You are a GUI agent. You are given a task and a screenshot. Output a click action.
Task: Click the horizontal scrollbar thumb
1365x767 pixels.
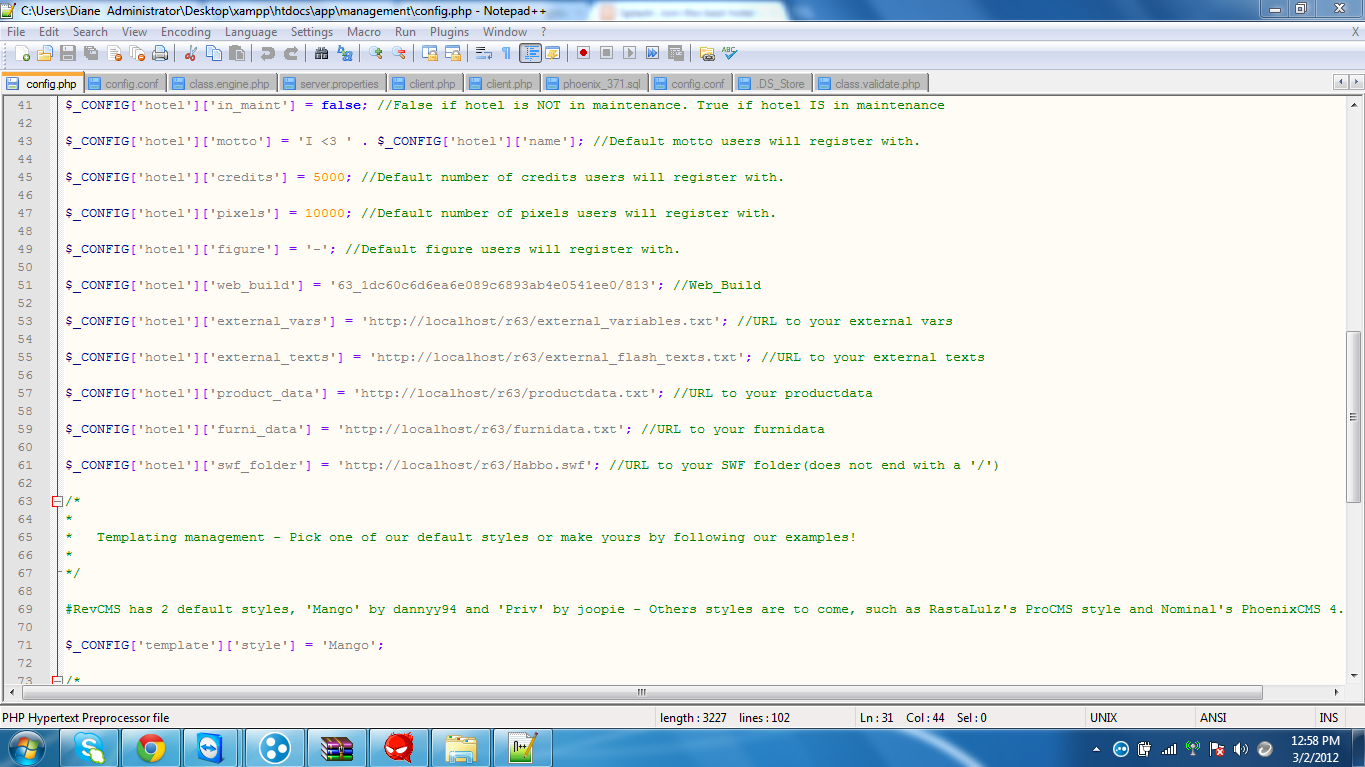[x=642, y=692]
